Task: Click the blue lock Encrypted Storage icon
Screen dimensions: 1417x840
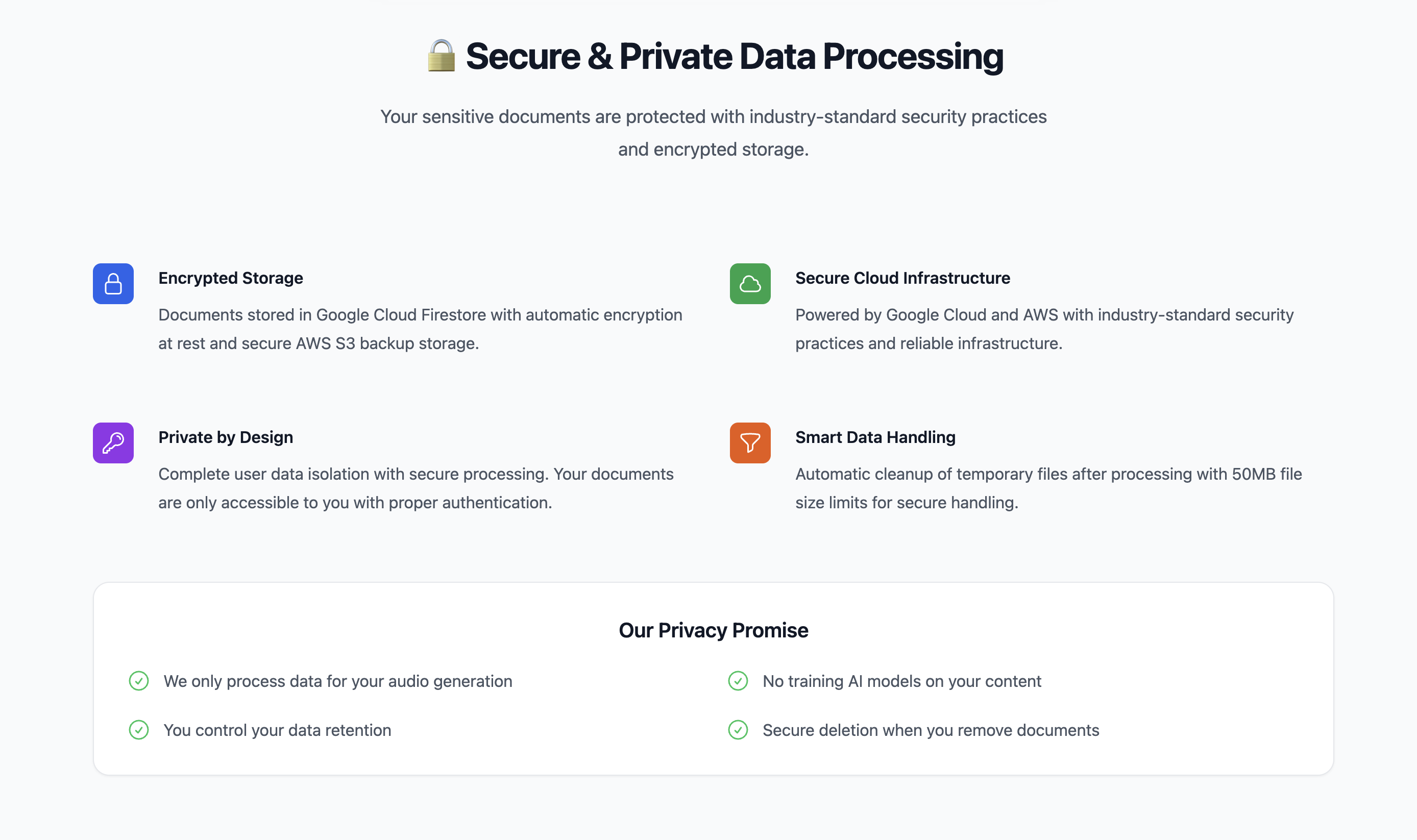Action: [113, 284]
